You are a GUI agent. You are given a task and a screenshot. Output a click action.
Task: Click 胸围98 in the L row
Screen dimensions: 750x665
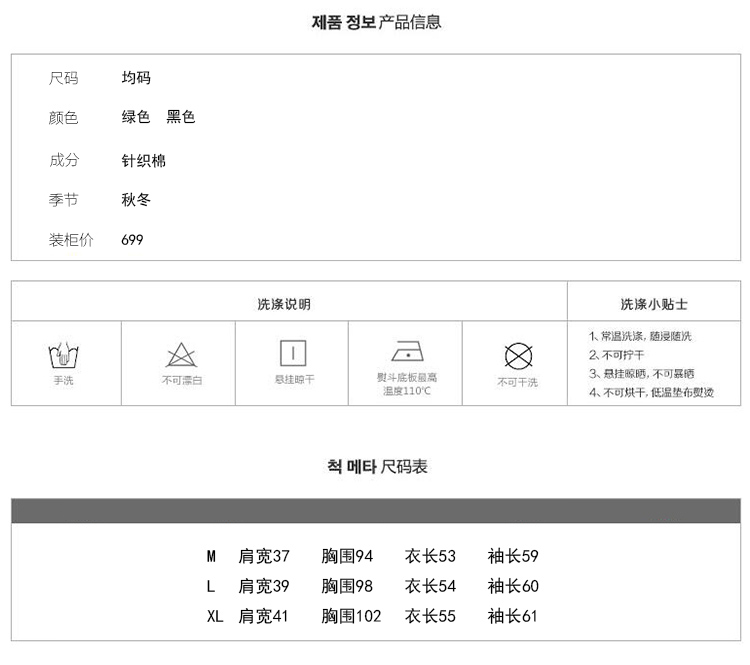(347, 586)
